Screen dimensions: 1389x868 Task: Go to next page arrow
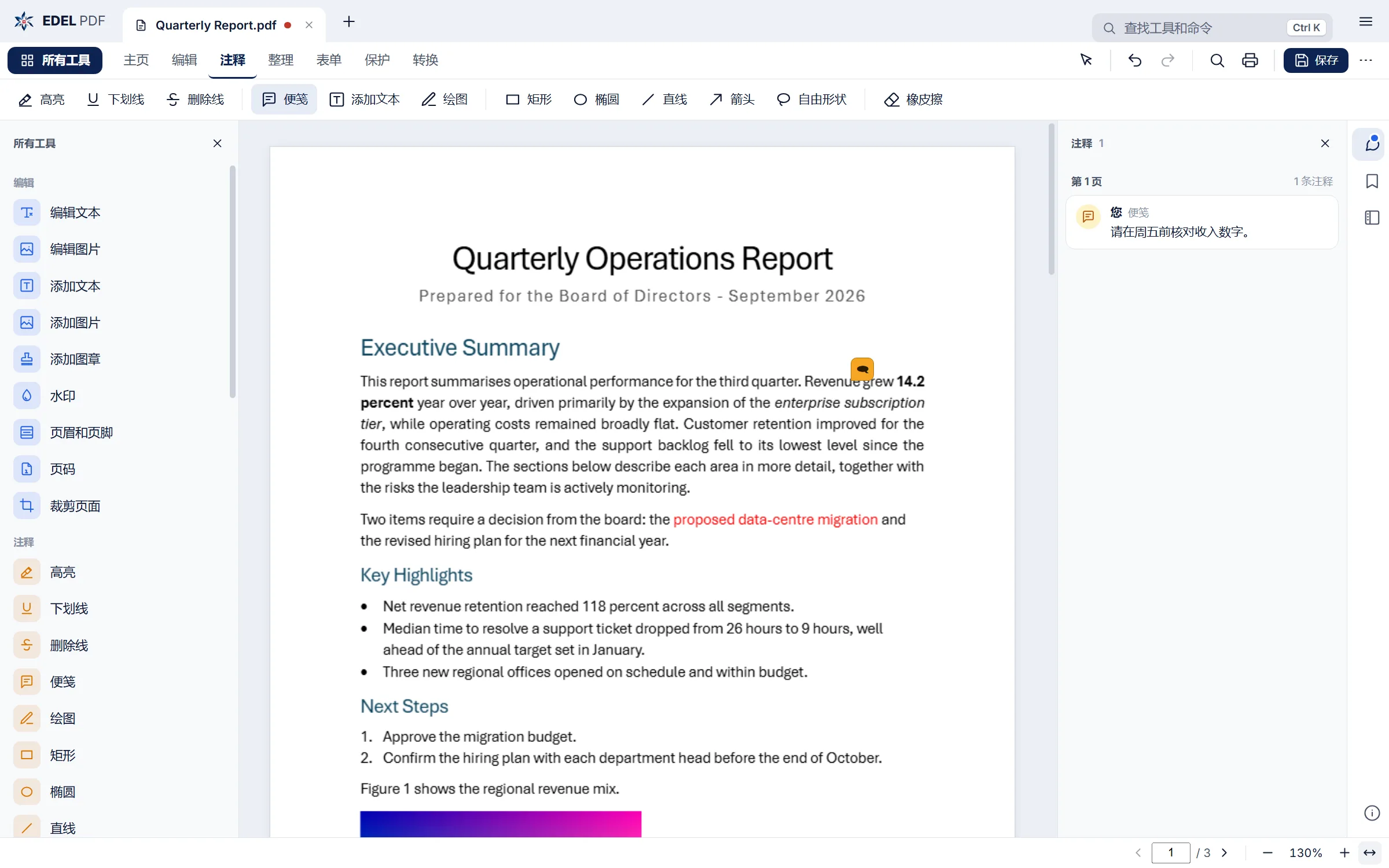(1224, 853)
